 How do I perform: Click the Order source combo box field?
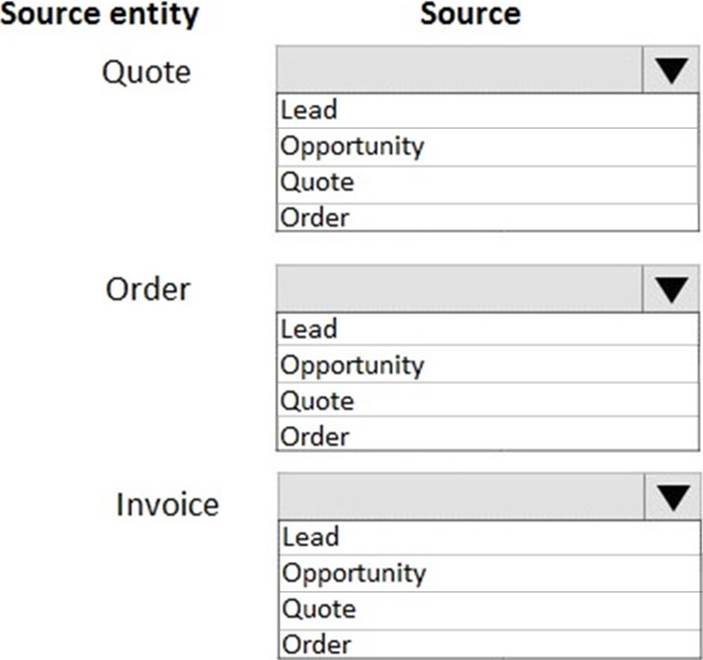pyautogui.click(x=460, y=289)
